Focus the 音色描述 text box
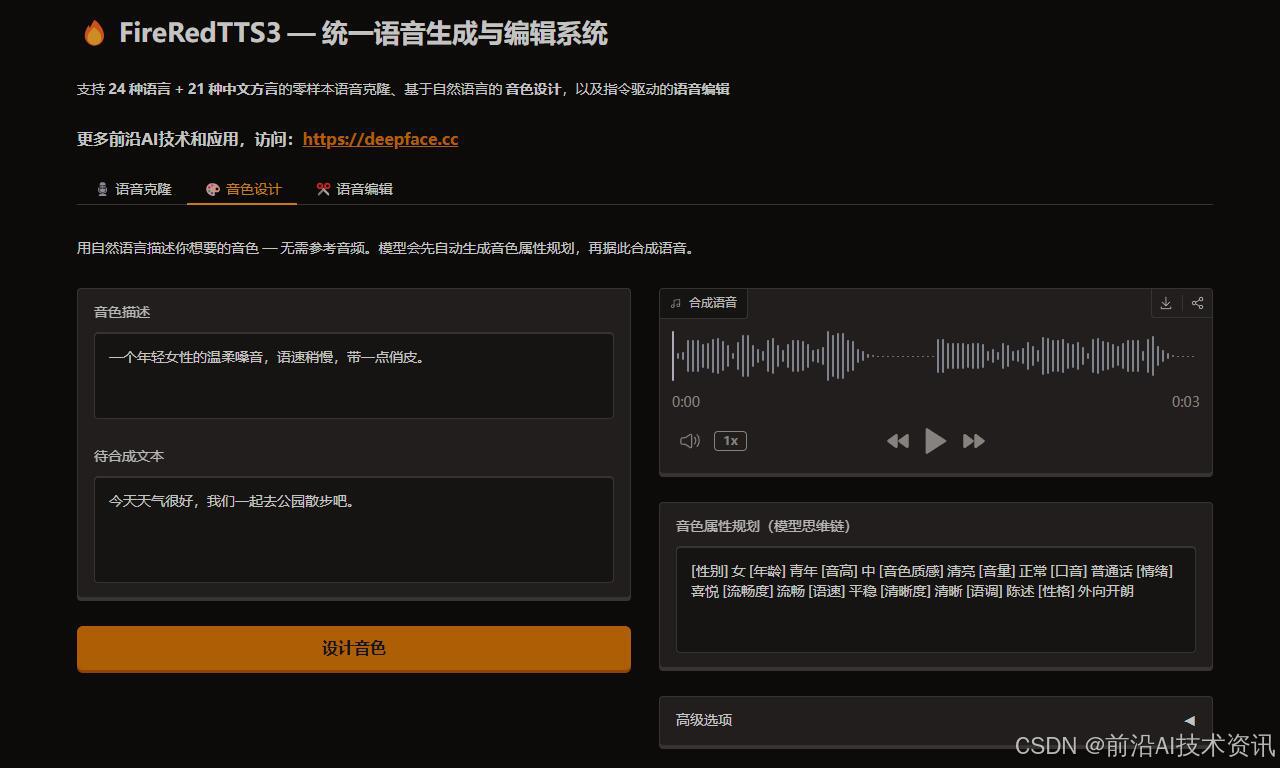 pyautogui.click(x=354, y=375)
